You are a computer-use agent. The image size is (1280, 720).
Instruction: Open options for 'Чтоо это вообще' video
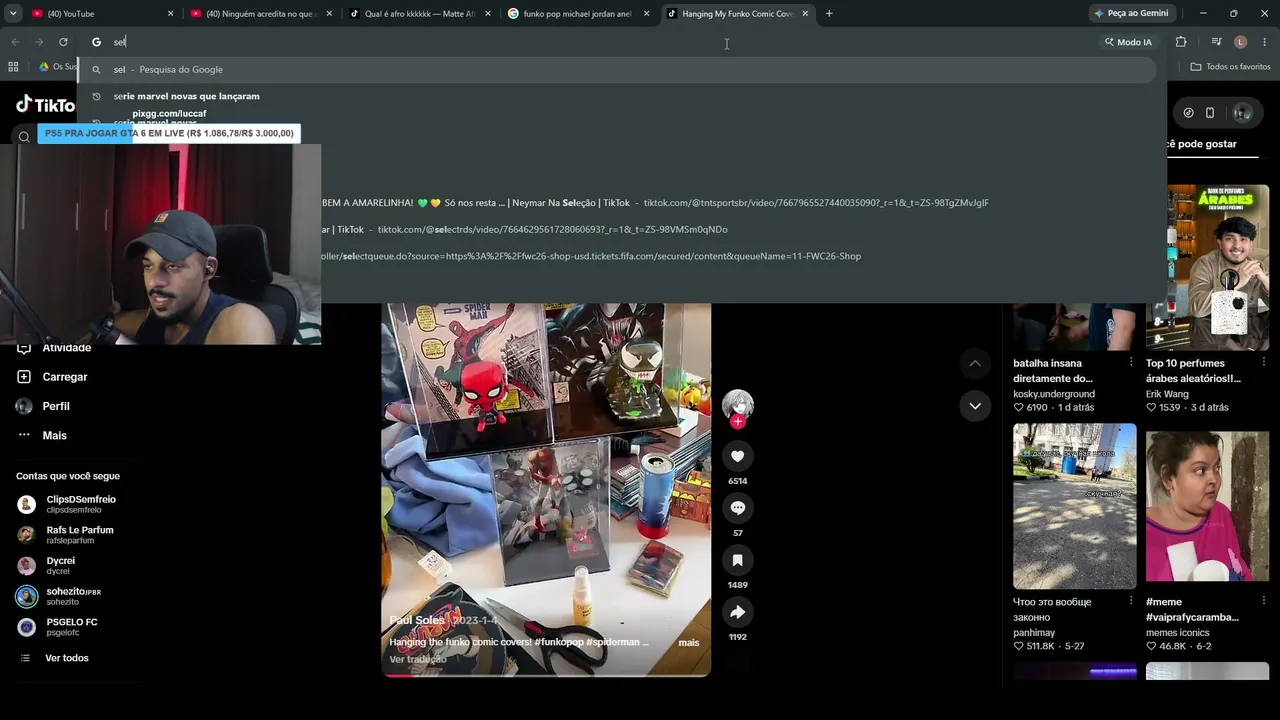[x=1131, y=601]
